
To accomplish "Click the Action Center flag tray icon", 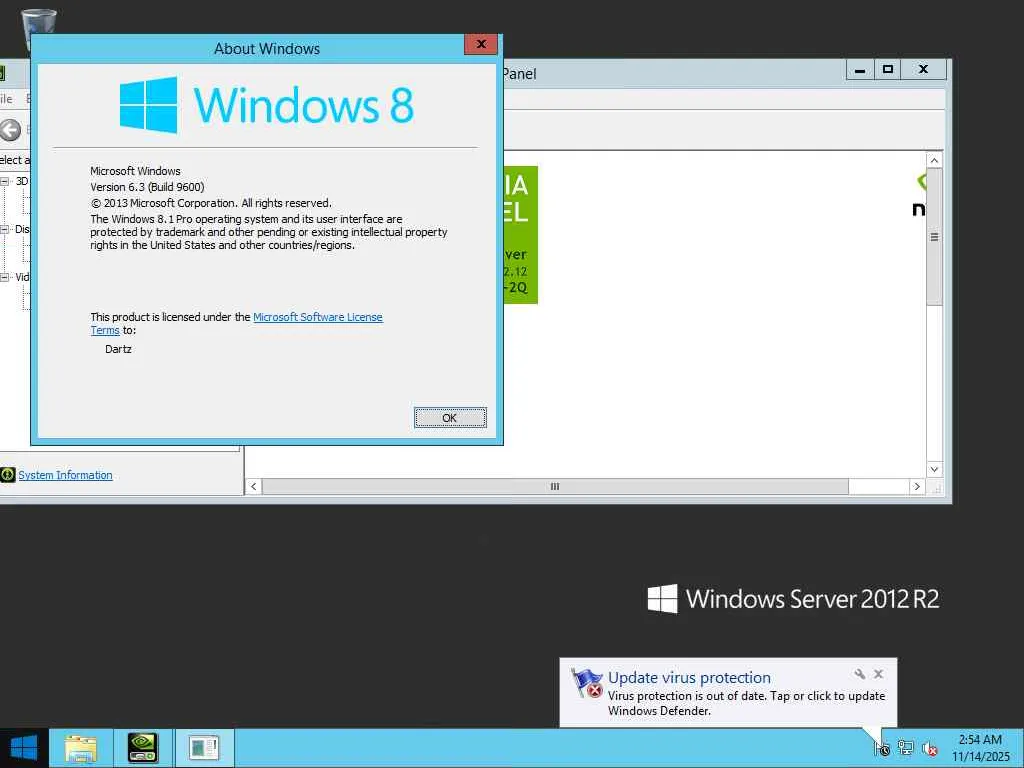I will point(882,748).
